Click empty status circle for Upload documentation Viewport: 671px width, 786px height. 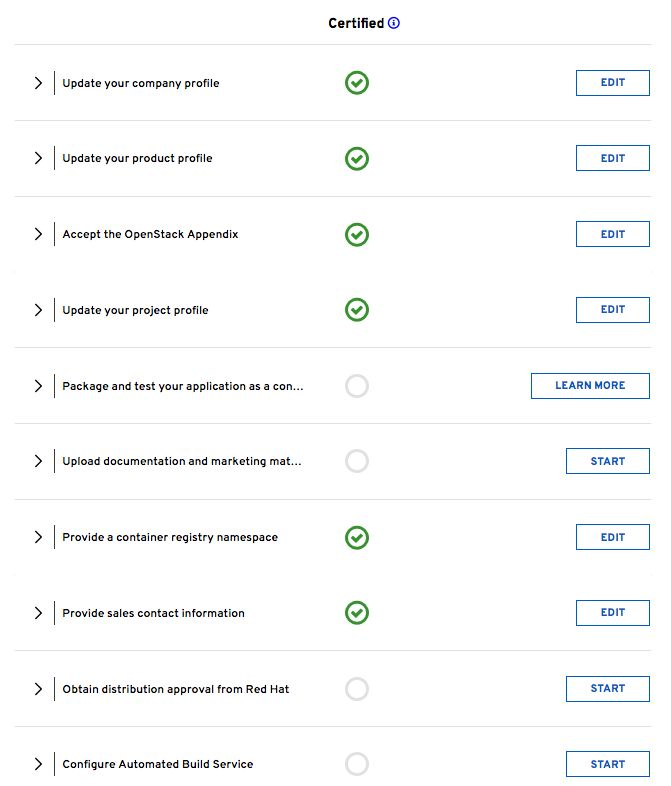pyautogui.click(x=357, y=461)
